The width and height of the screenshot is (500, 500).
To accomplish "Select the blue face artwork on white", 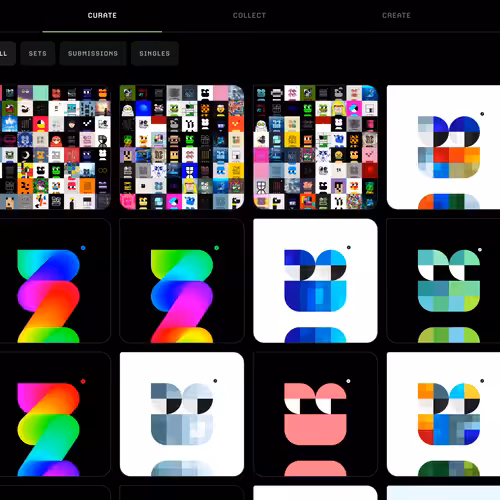I will (x=315, y=281).
